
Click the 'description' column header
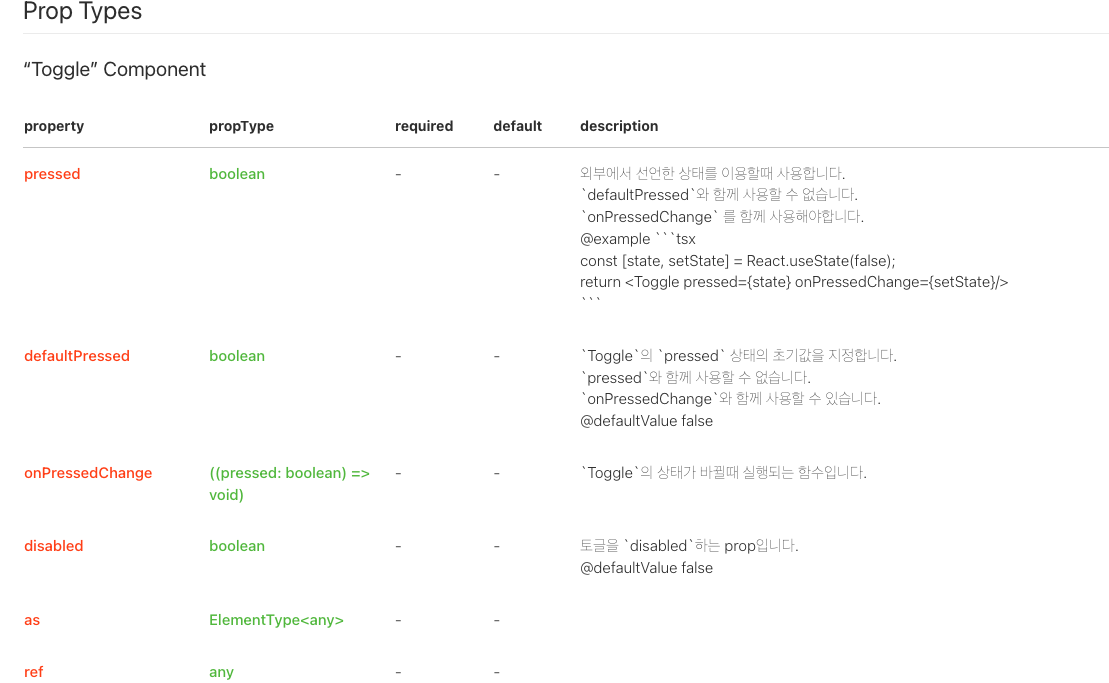[619, 126]
